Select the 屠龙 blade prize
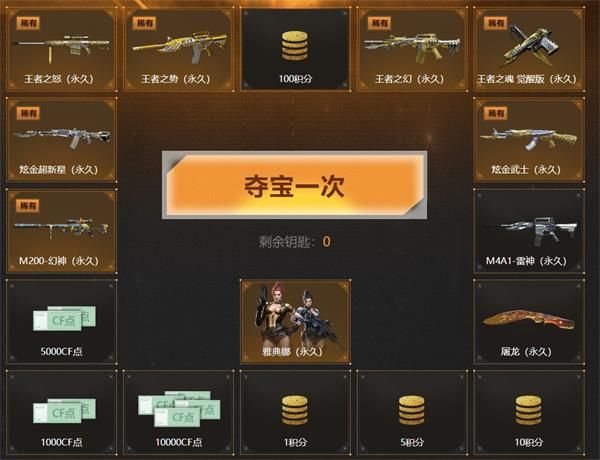Image resolution: width=600 pixels, height=460 pixels. pyautogui.click(x=529, y=321)
